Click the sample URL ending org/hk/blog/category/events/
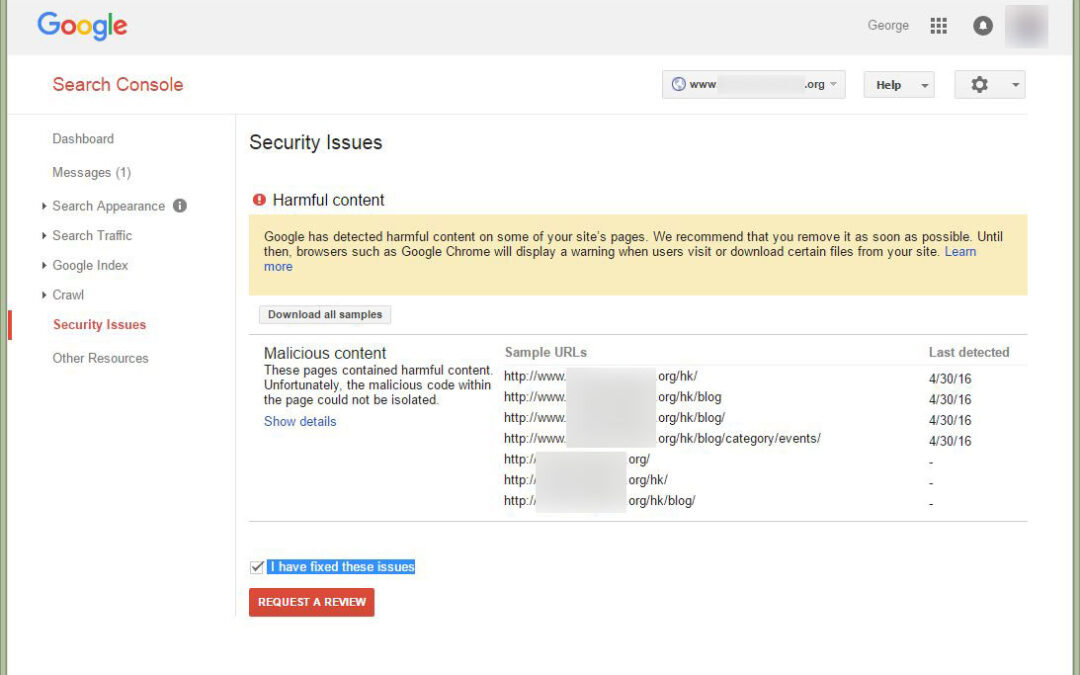The height and width of the screenshot is (675, 1080). click(662, 438)
